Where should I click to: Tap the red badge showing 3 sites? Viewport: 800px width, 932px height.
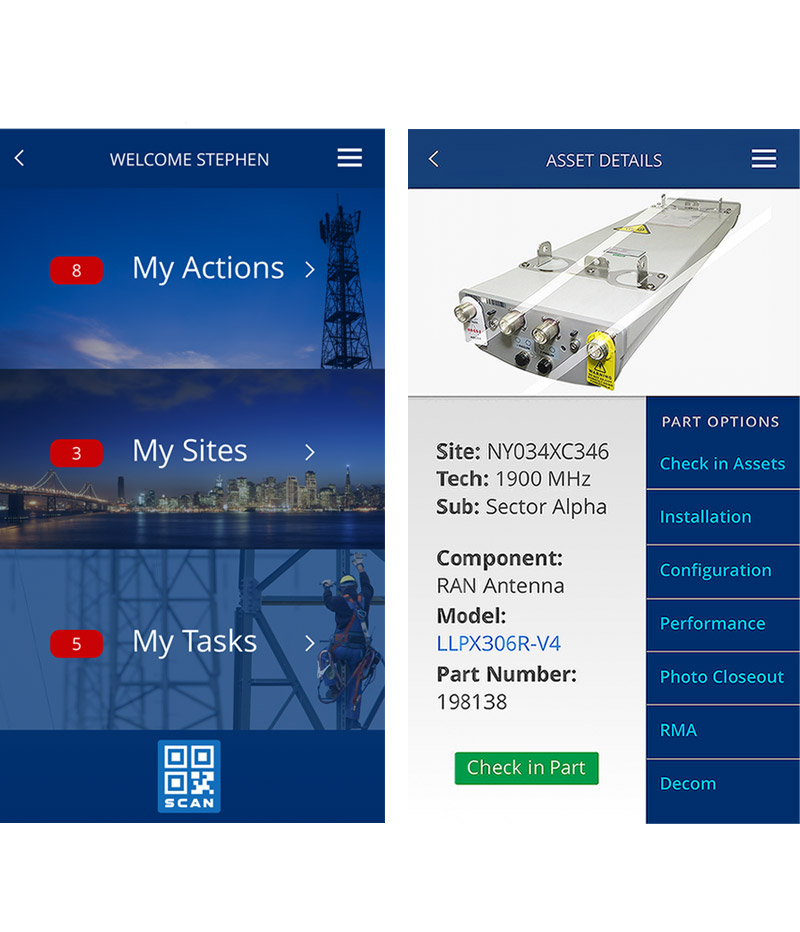click(77, 453)
